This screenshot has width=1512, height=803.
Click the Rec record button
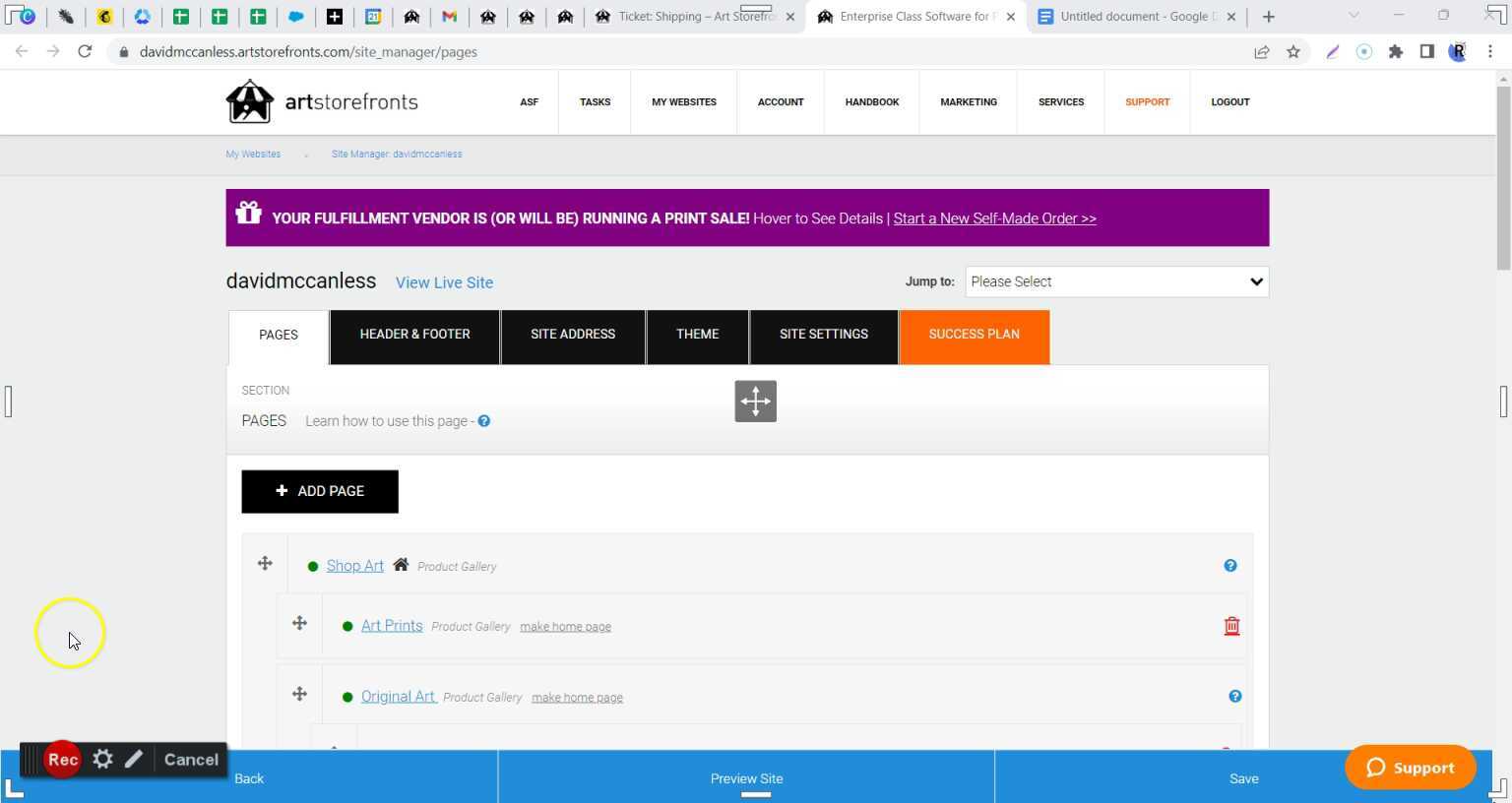[x=61, y=759]
